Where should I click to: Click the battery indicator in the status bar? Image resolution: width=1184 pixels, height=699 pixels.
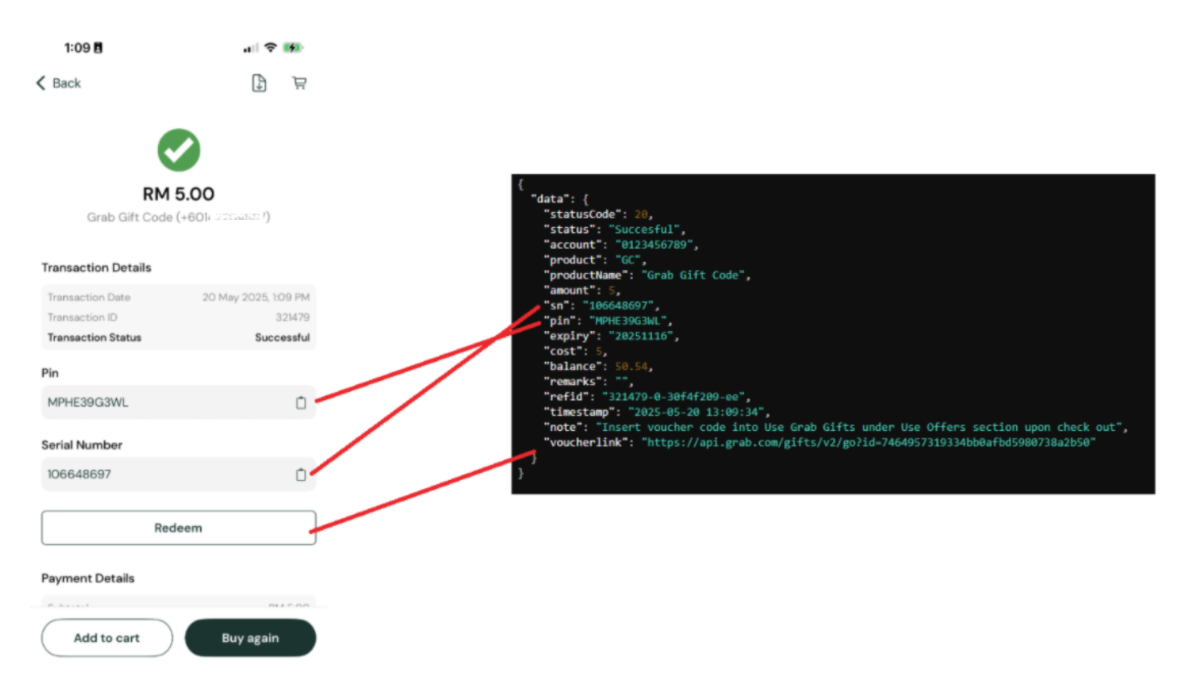[292, 47]
